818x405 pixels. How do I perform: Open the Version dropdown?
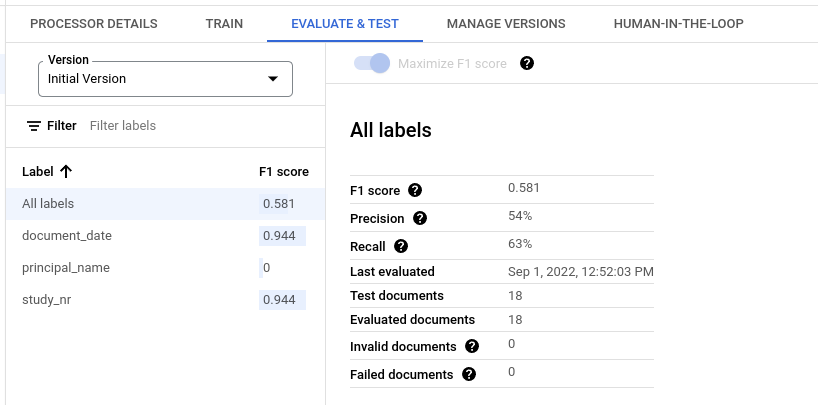coord(165,79)
